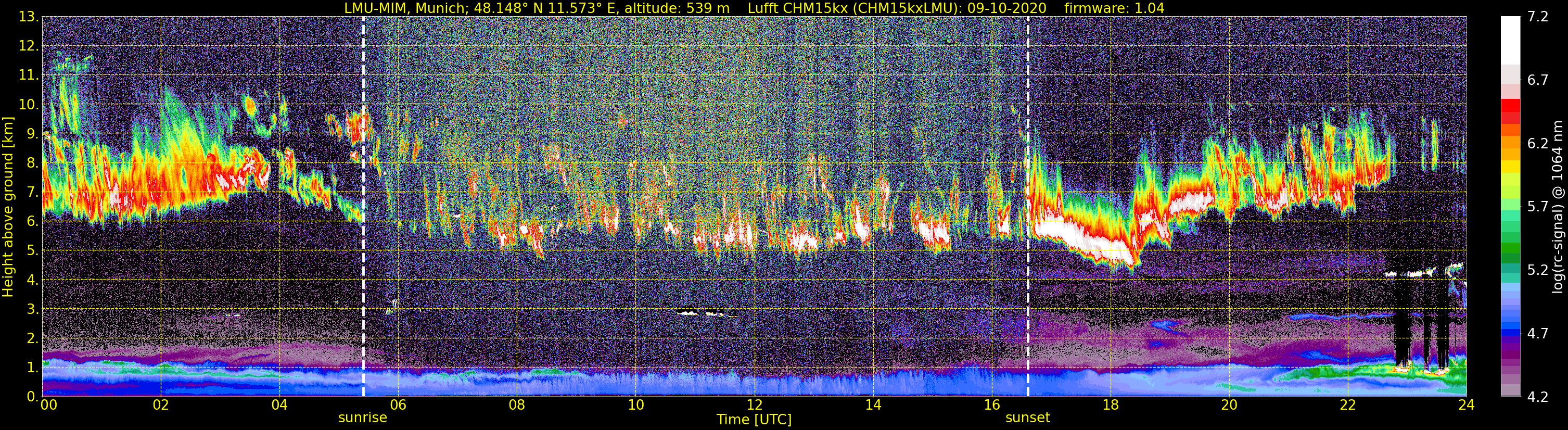This screenshot has width=1568, height=430.
Task: Click the '22' time axis tick label
Action: click(1348, 405)
